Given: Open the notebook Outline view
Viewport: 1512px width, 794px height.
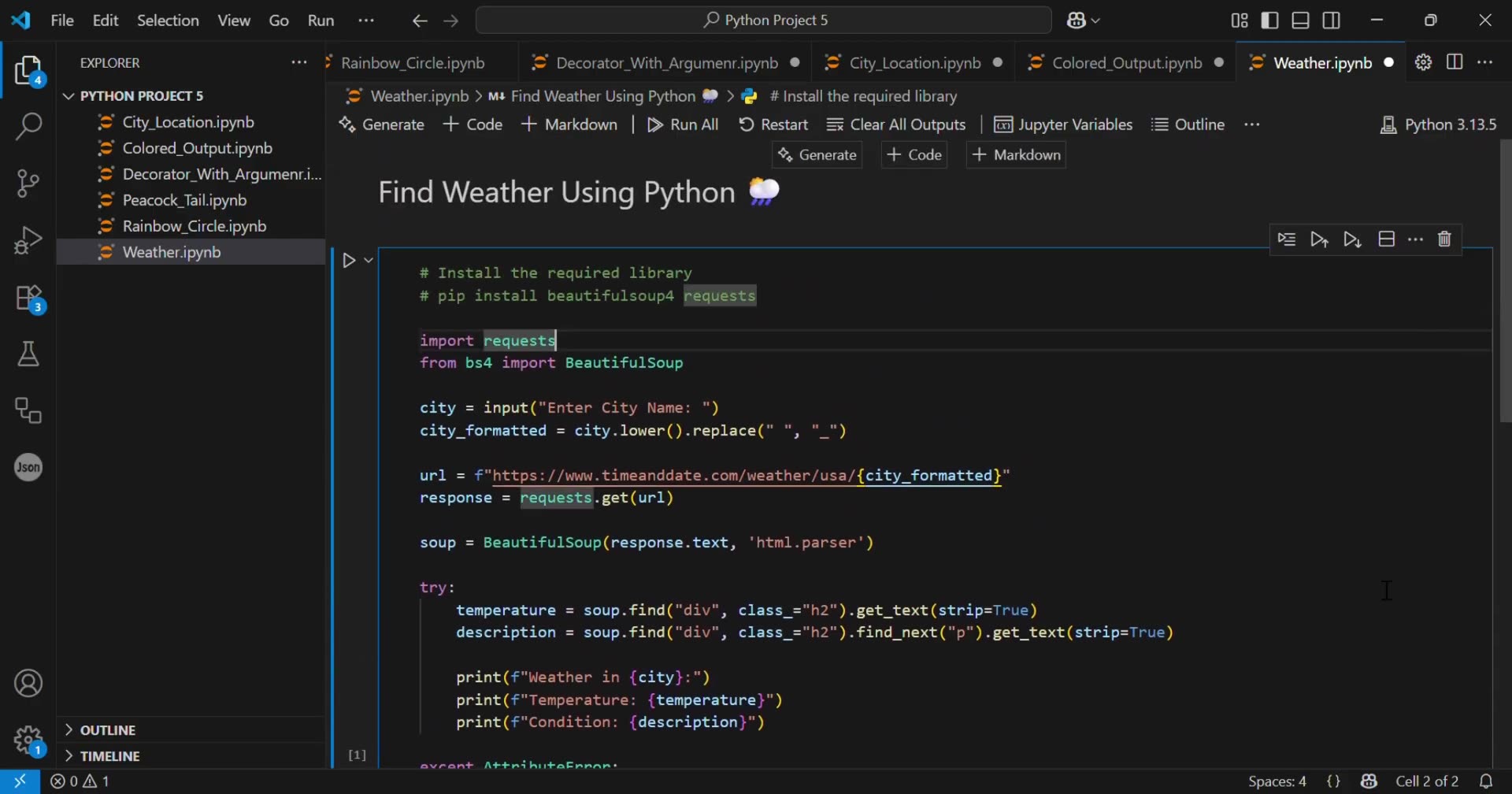Looking at the screenshot, I should 1188,124.
